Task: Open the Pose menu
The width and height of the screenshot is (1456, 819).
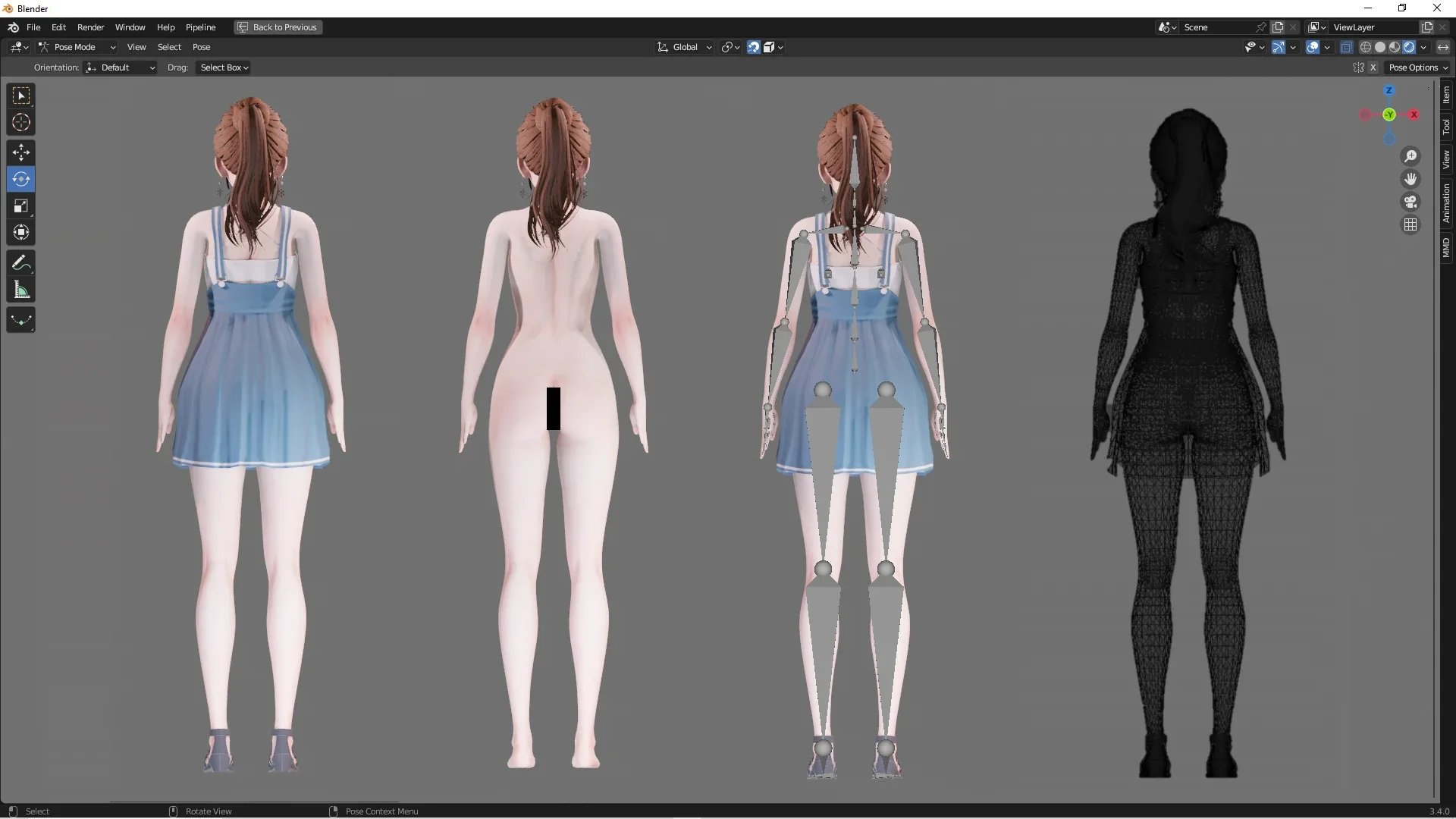Action: (202, 46)
